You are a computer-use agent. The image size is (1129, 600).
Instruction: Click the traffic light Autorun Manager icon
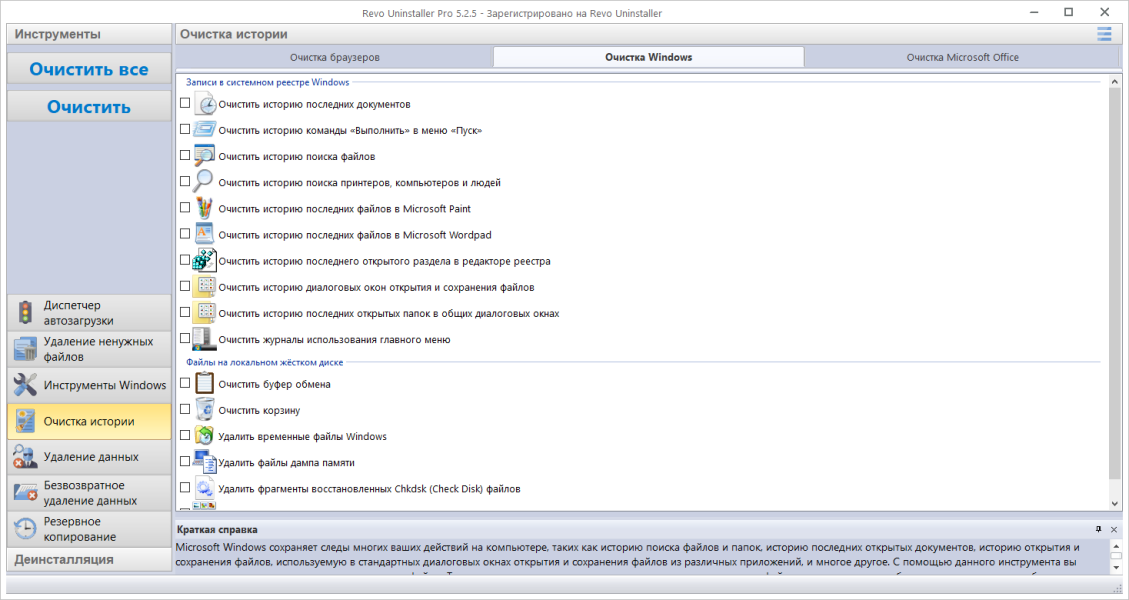point(25,313)
